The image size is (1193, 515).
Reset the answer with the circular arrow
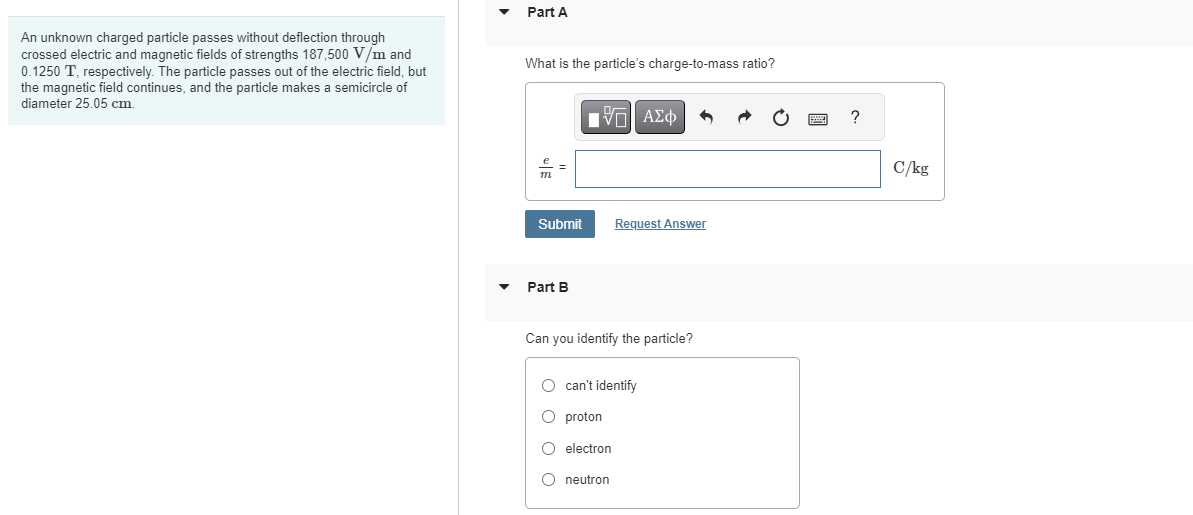(780, 119)
